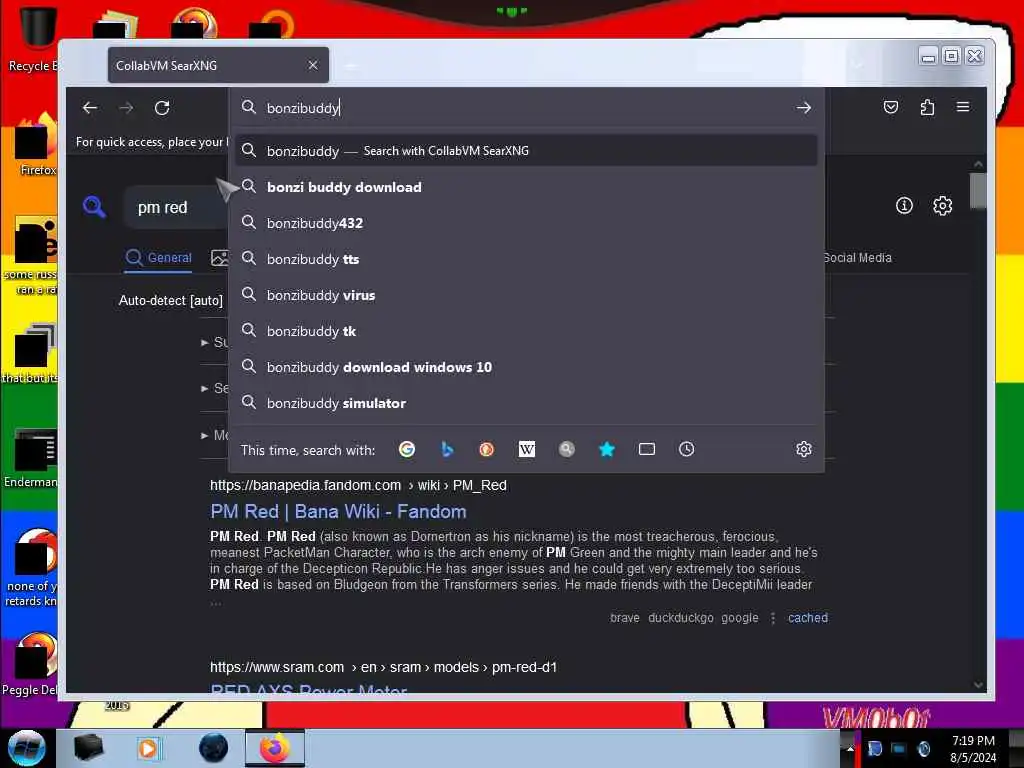Open Firefox from the taskbar
This screenshot has width=1024, height=768.
click(x=275, y=748)
